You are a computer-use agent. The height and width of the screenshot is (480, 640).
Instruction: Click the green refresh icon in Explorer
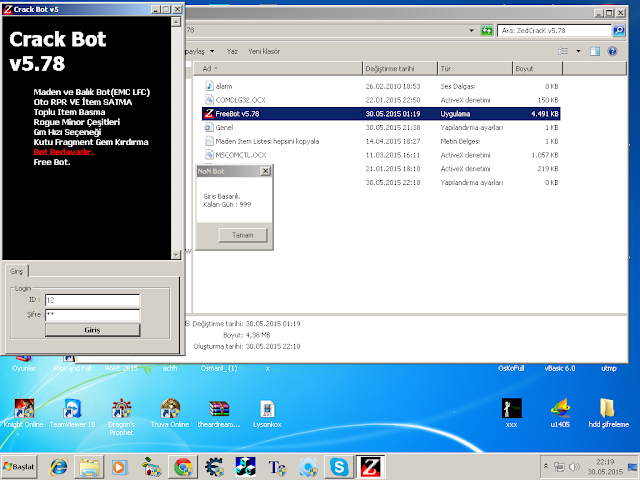(487, 30)
